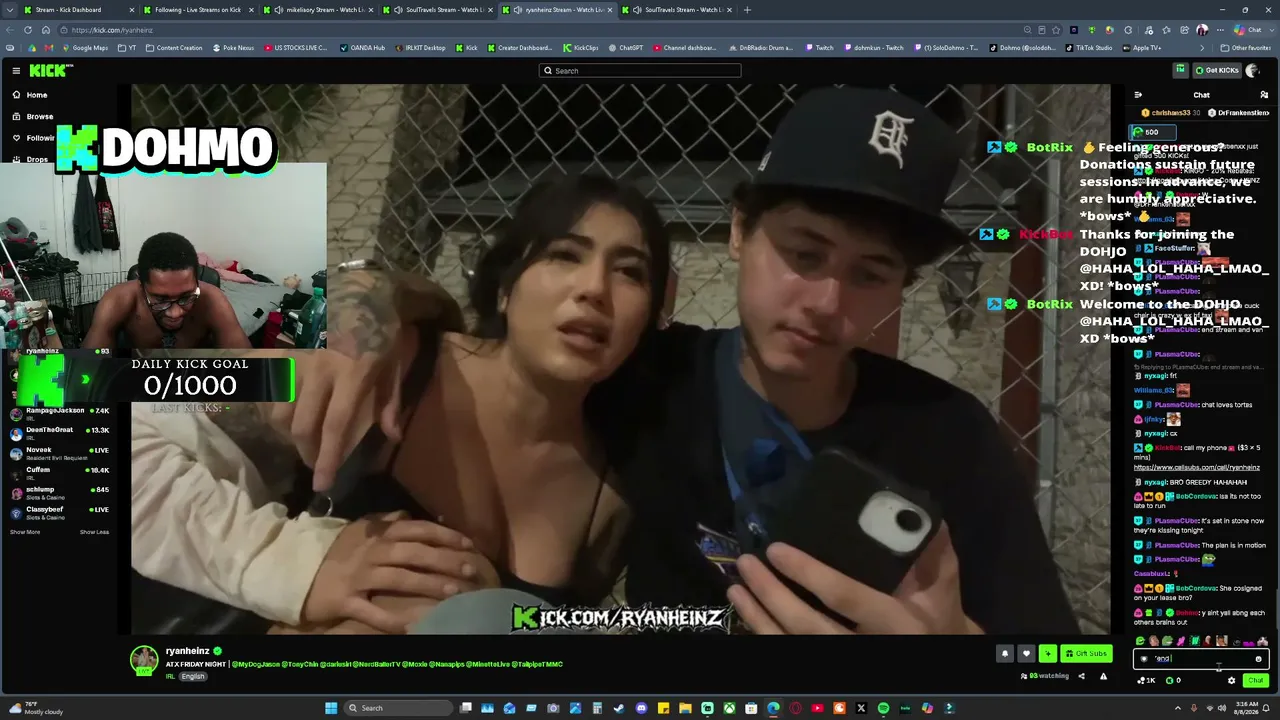Click the Gift Subs button

1086,654
